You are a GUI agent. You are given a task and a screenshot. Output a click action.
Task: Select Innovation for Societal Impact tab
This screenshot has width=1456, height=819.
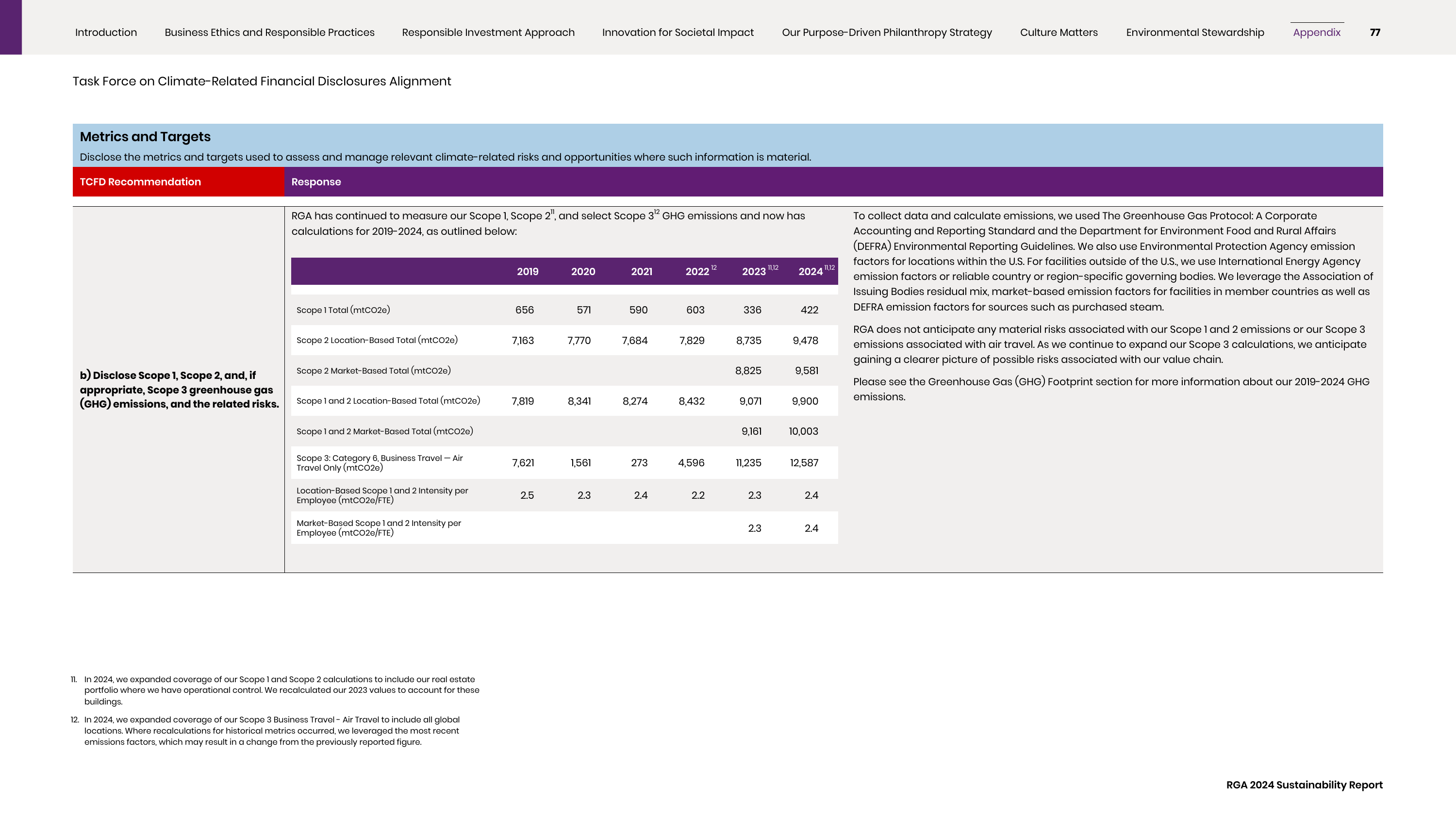[x=678, y=32]
